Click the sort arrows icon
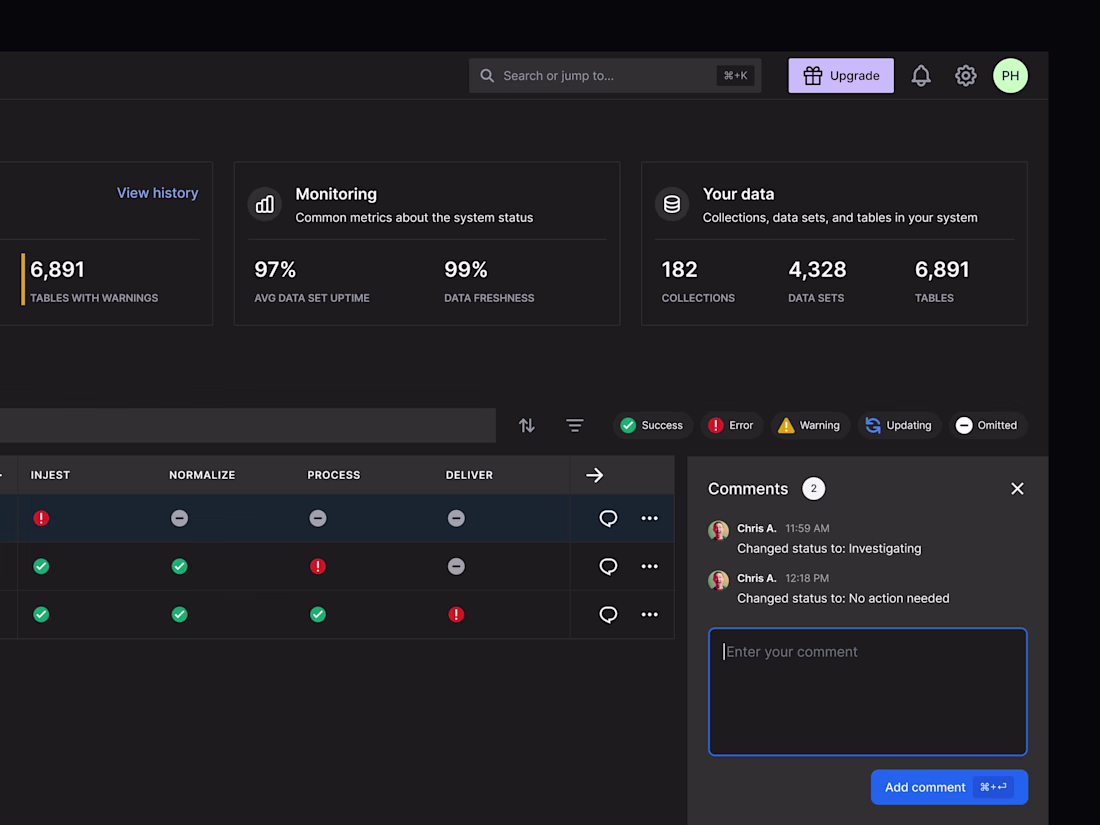Viewport: 1100px width, 825px height. coord(527,425)
